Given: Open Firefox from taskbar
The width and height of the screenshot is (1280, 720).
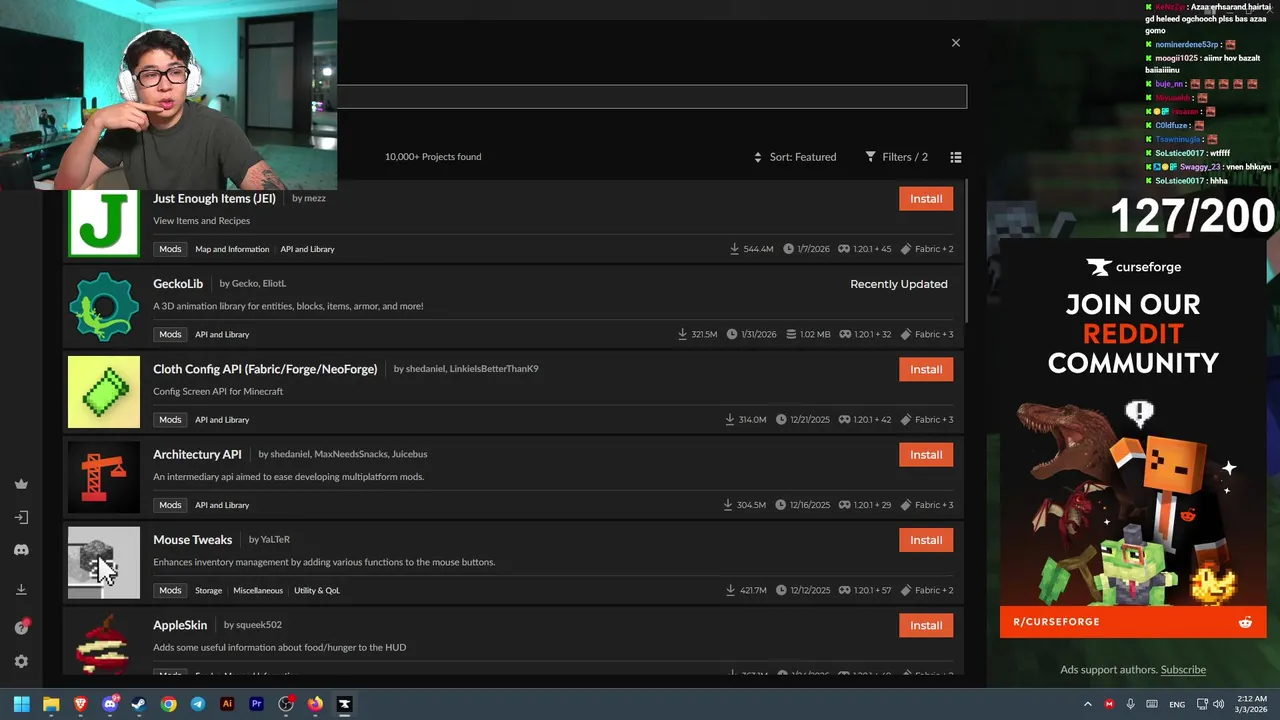Looking at the screenshot, I should click(315, 704).
